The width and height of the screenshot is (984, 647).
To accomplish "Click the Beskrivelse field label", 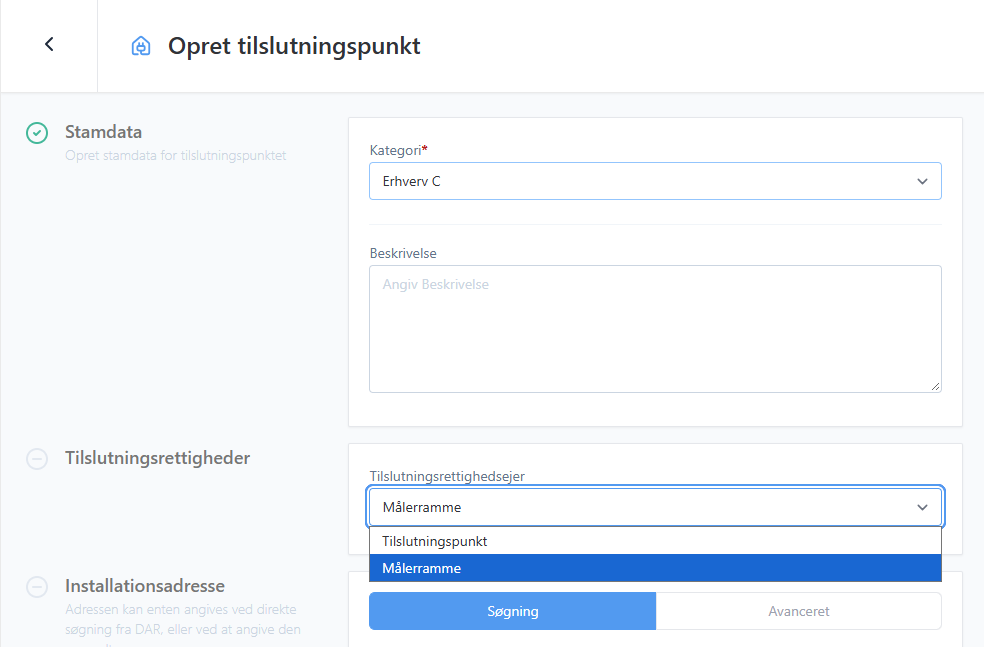I will 403,254.
